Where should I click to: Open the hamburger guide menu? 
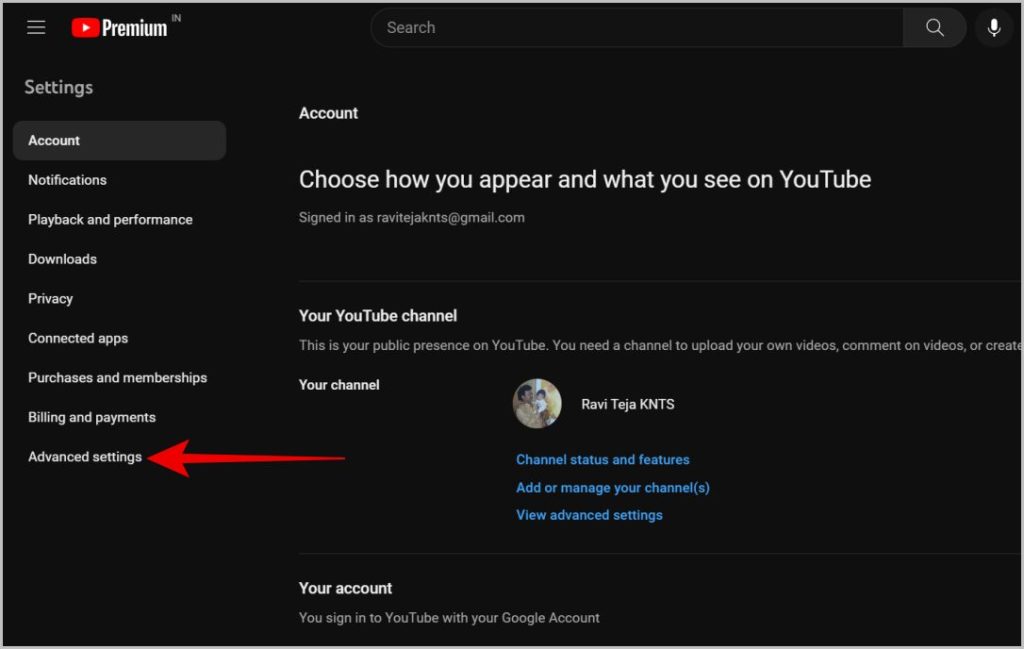pyautogui.click(x=36, y=27)
